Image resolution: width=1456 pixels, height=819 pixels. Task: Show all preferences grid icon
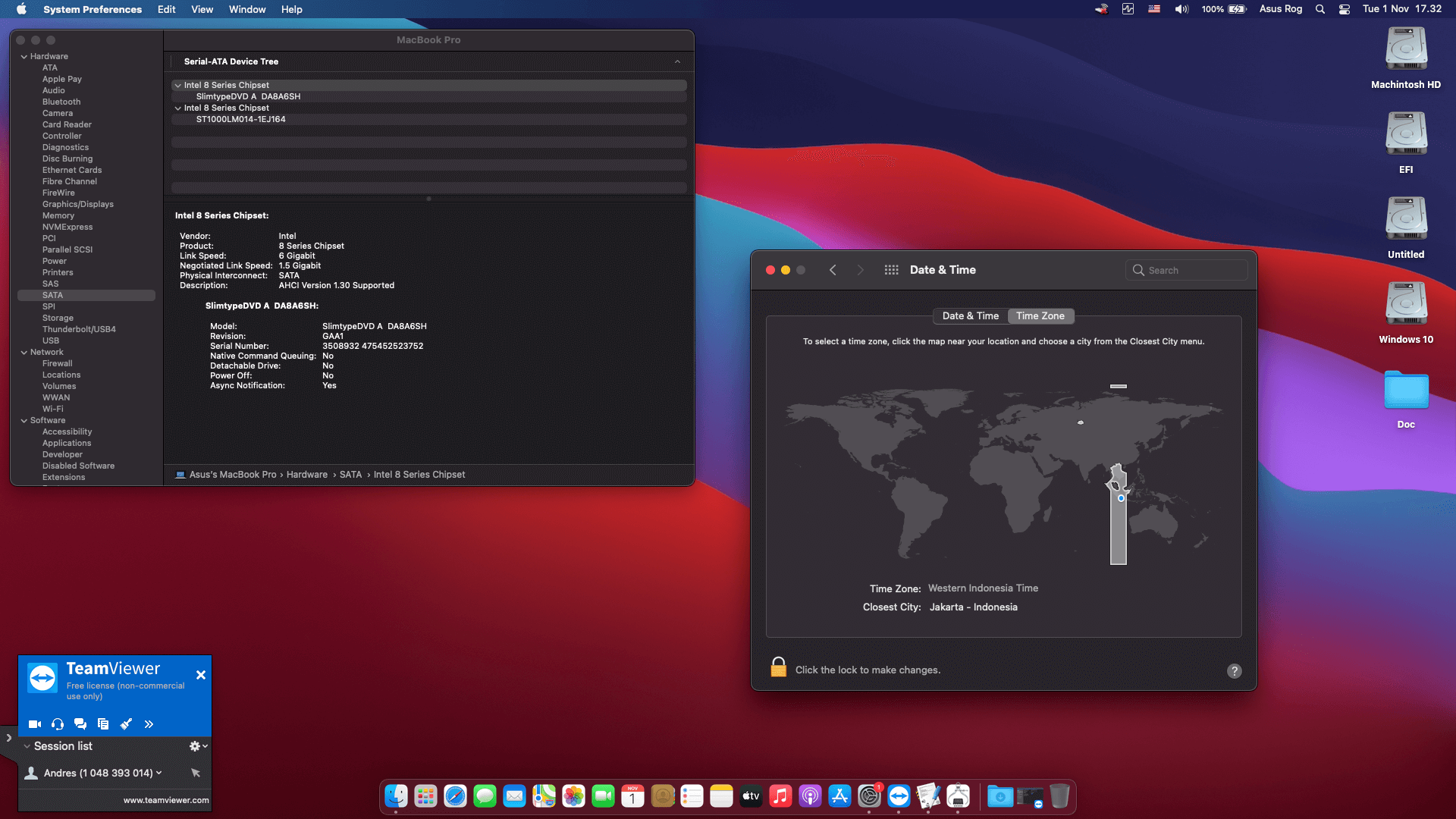click(891, 270)
